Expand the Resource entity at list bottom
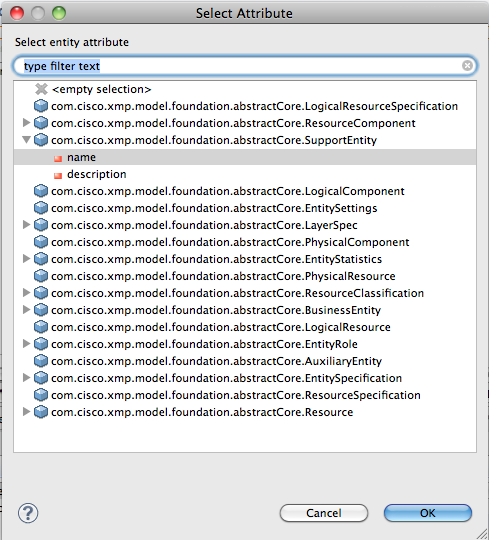Viewport: 489px width, 540px height. pos(26,412)
